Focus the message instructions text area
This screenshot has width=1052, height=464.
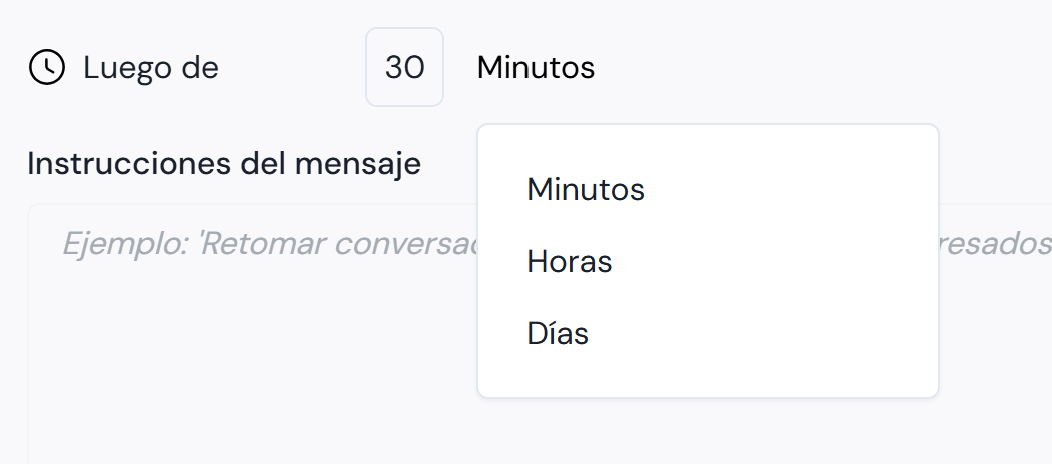(x=250, y=350)
